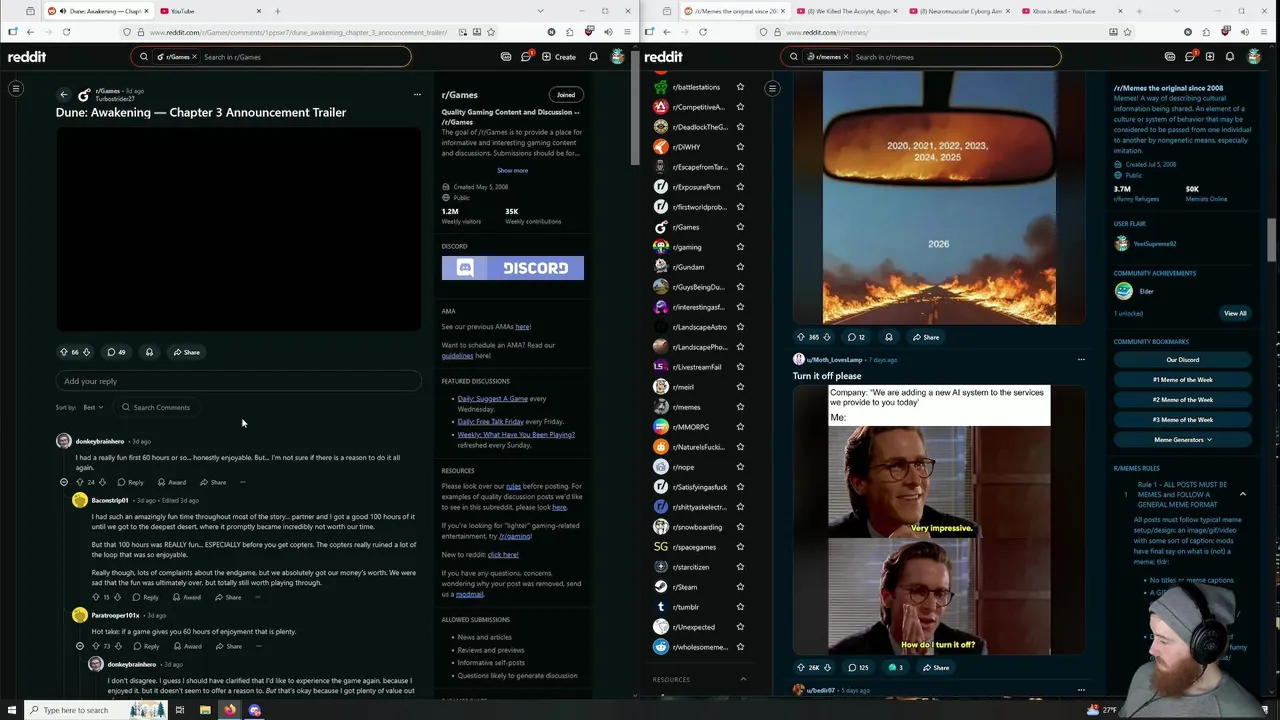This screenshot has width=1280, height=720.
Task: Open the Dune post overflow menu
Action: pyautogui.click(x=417, y=95)
